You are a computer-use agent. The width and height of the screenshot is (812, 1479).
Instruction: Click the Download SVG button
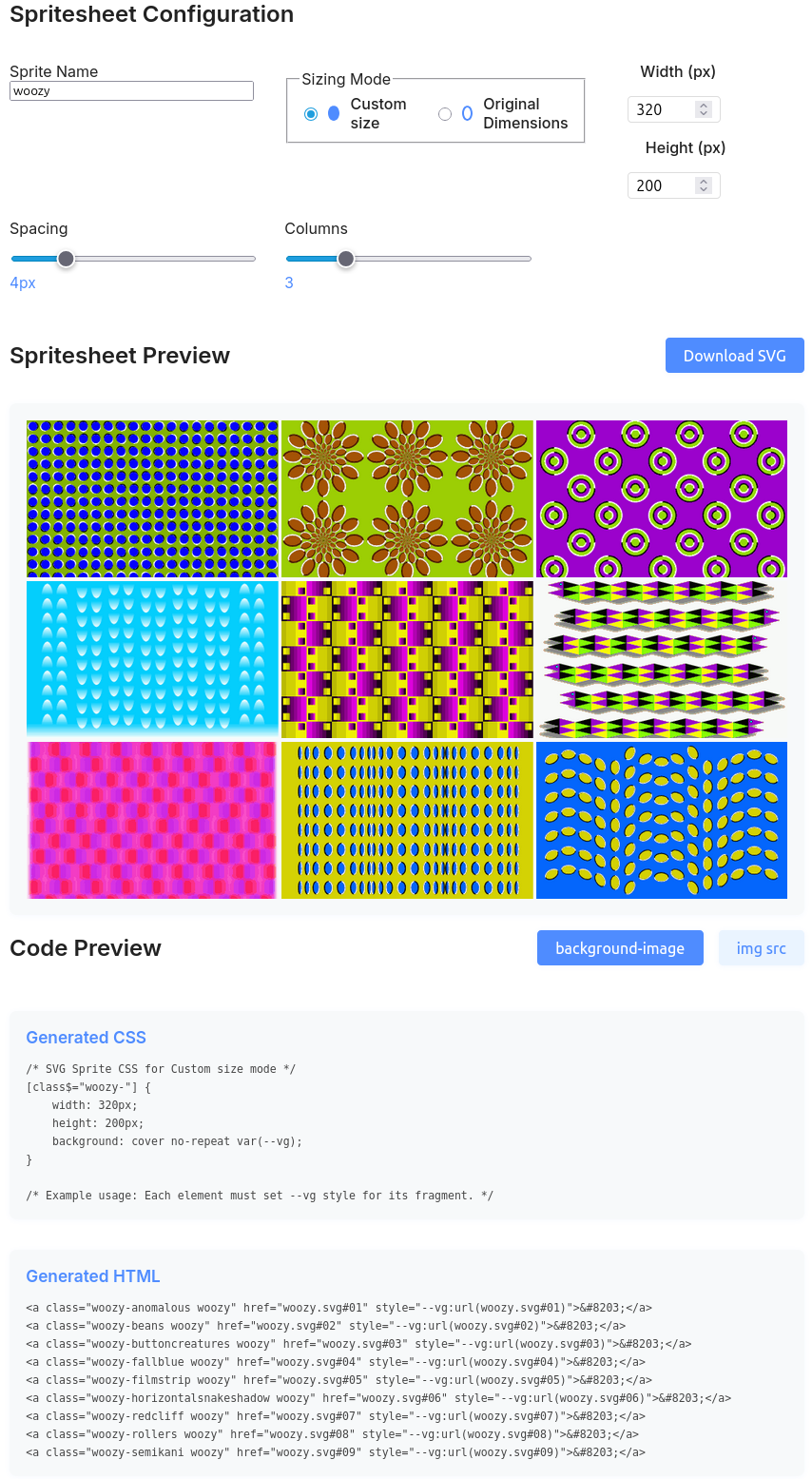(x=734, y=356)
